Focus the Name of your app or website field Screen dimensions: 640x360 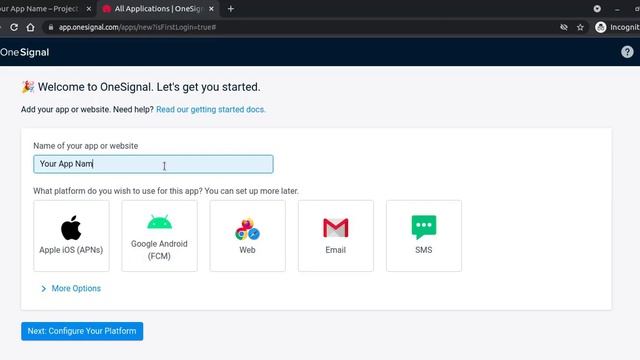[153, 164]
